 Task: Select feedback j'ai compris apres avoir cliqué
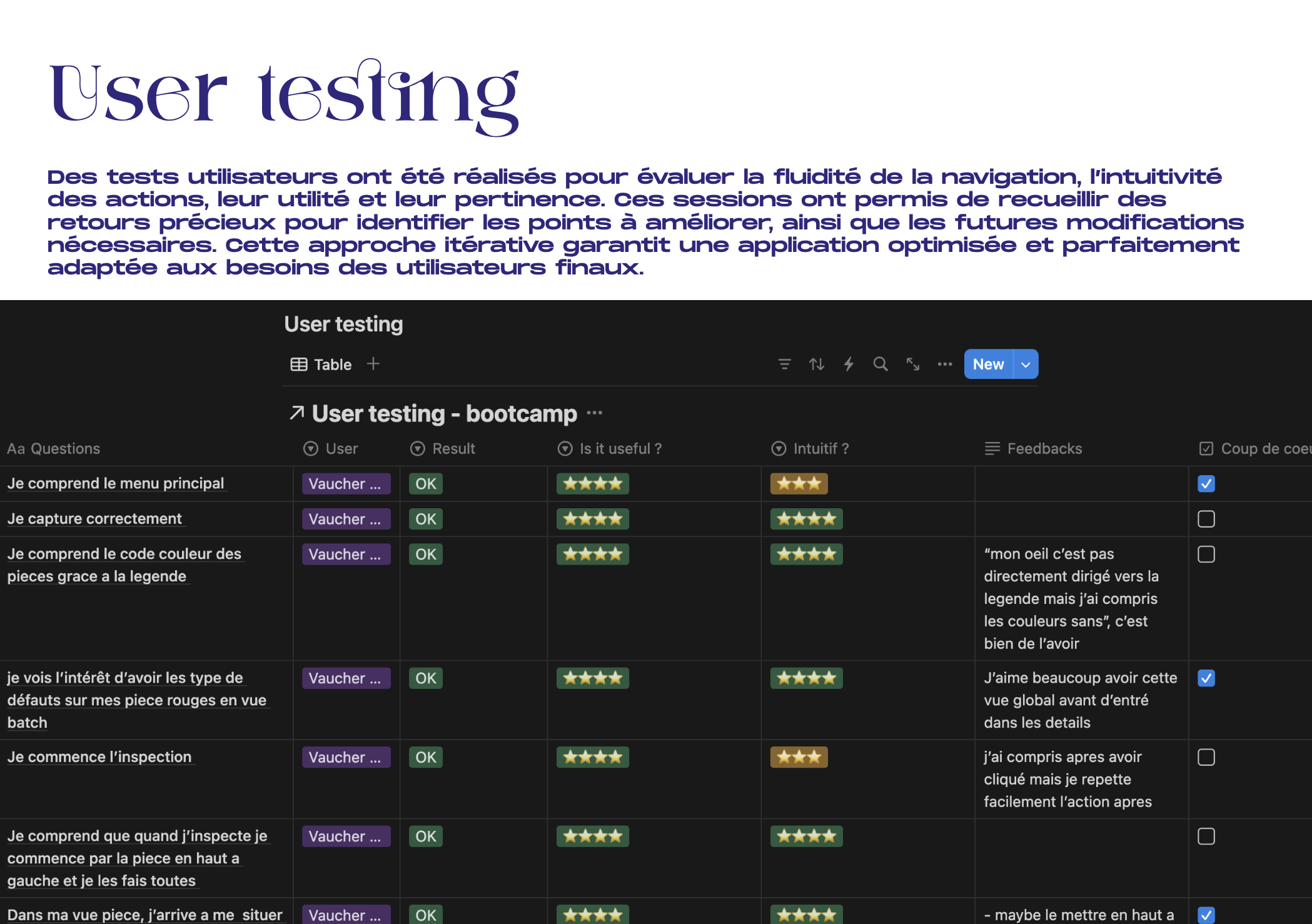coord(1067,780)
